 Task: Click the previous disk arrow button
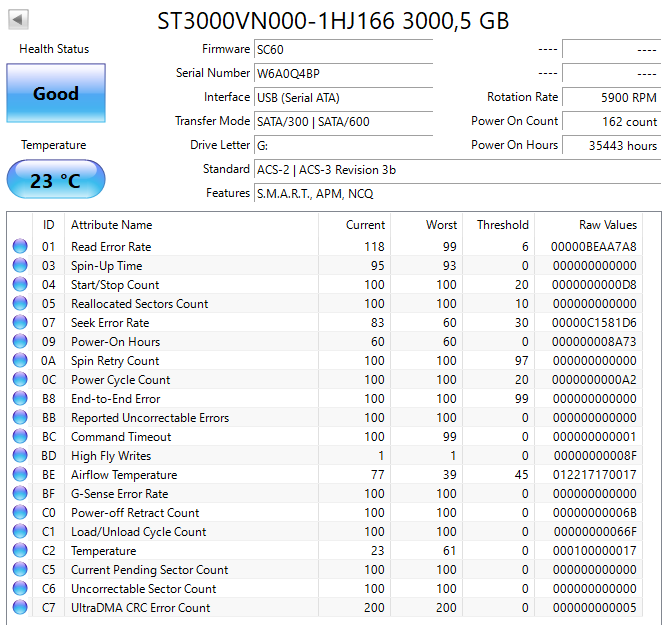19,20
